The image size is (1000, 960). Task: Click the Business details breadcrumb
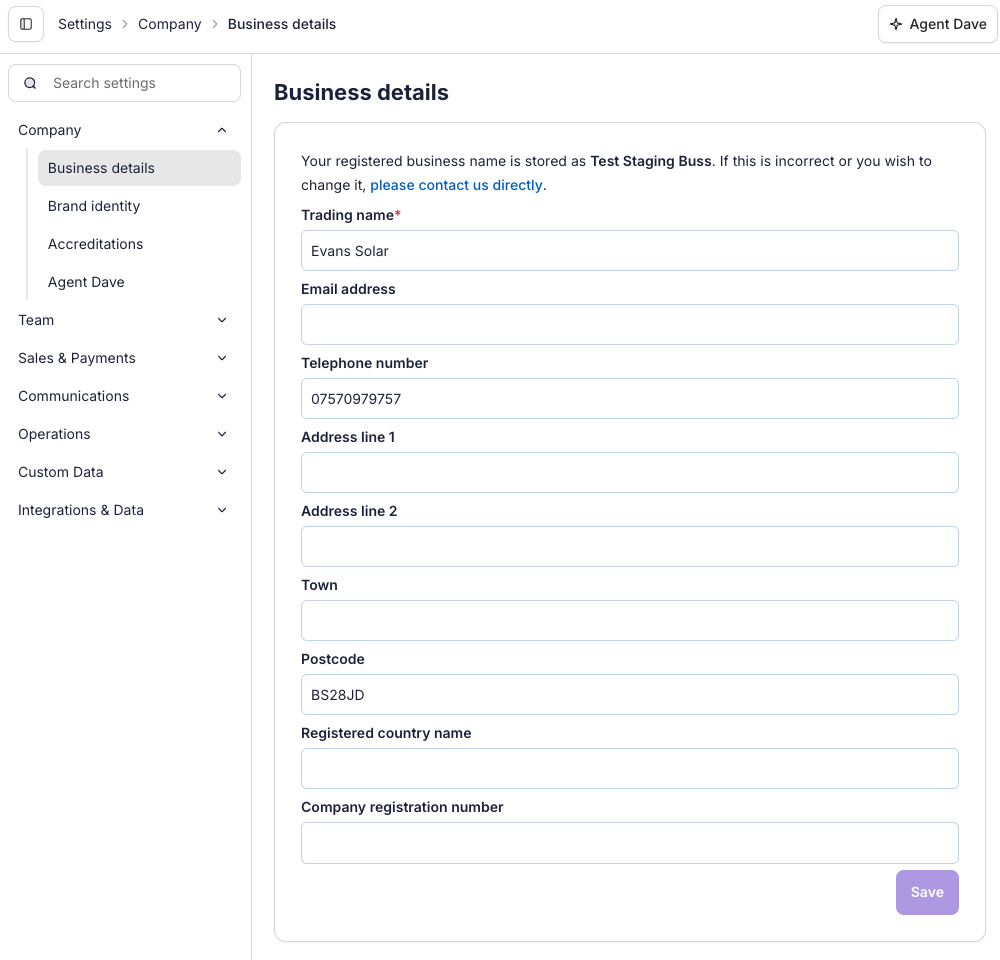[x=282, y=24]
